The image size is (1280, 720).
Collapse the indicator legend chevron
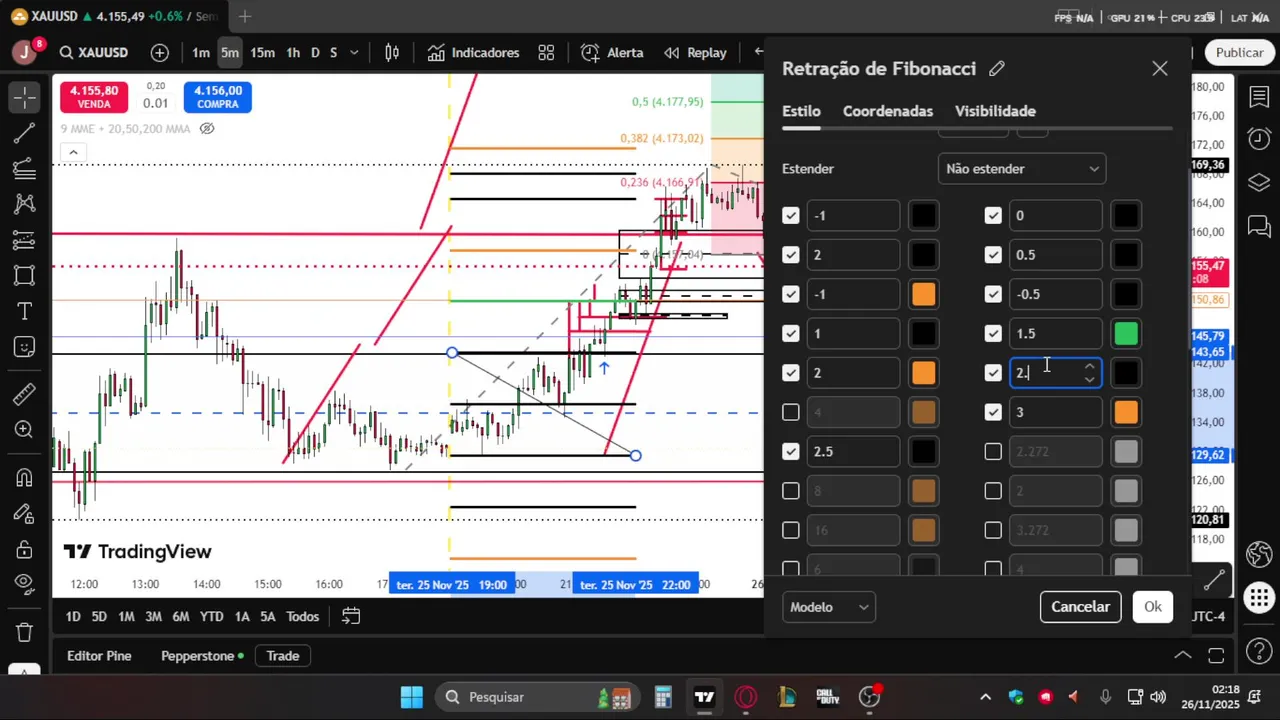click(x=73, y=153)
